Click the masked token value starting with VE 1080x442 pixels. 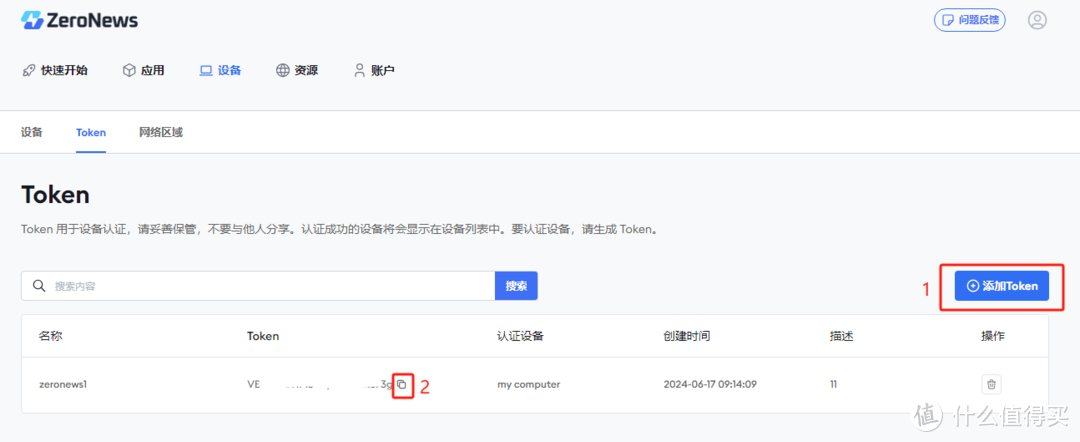pyautogui.click(x=320, y=384)
